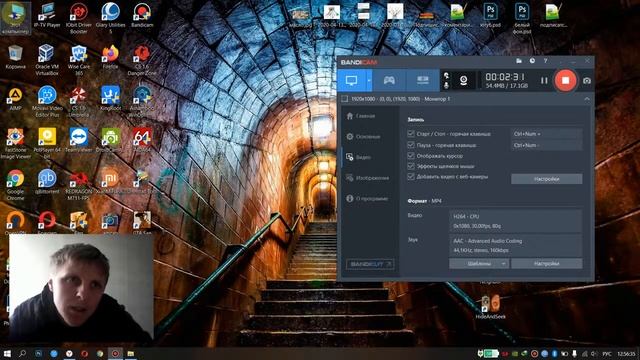Open Movavi Video Editor Plus shortcut
The width and height of the screenshot is (640, 360).
pos(47,102)
